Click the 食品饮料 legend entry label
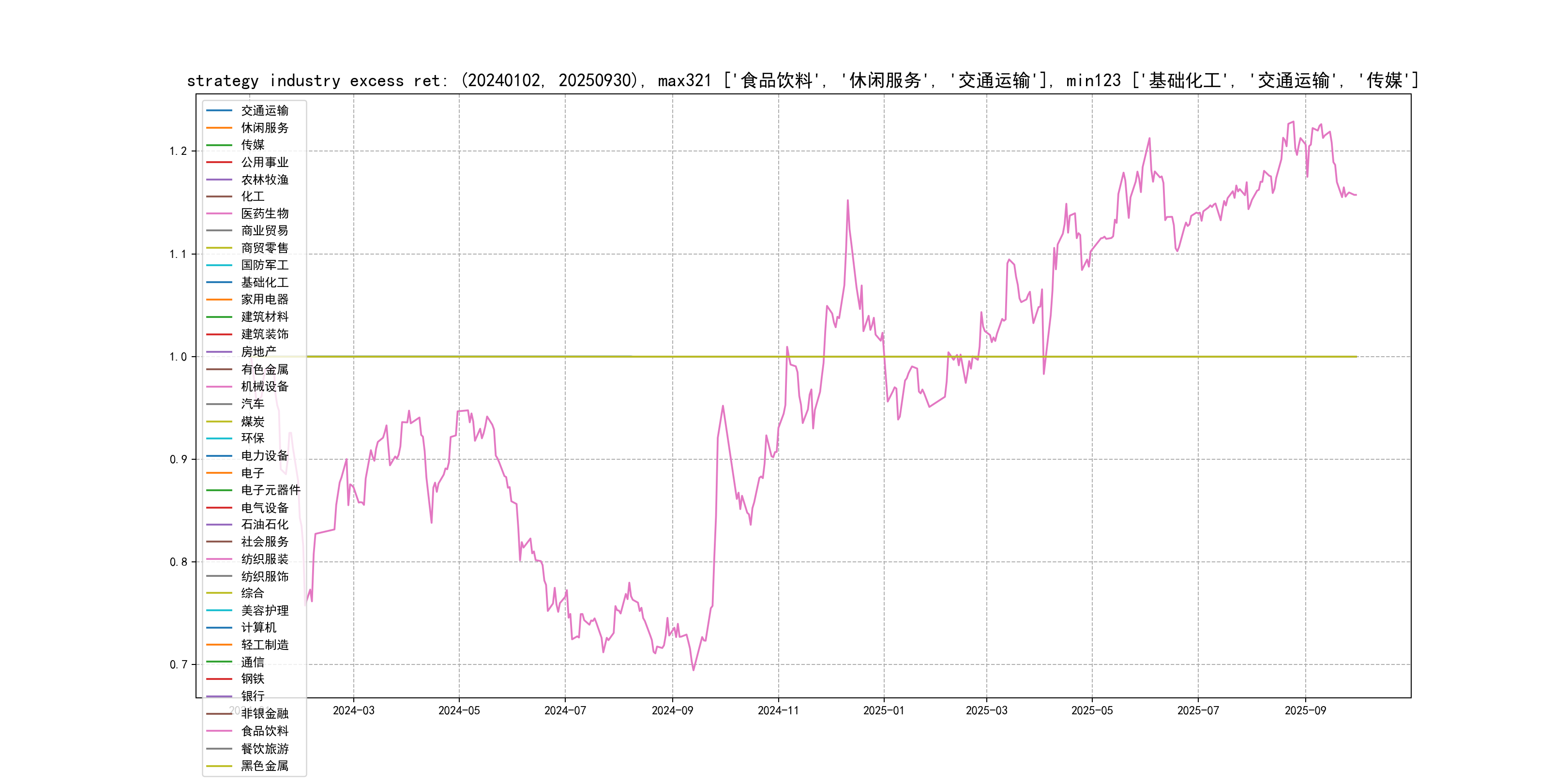The image size is (1568, 784). (265, 731)
